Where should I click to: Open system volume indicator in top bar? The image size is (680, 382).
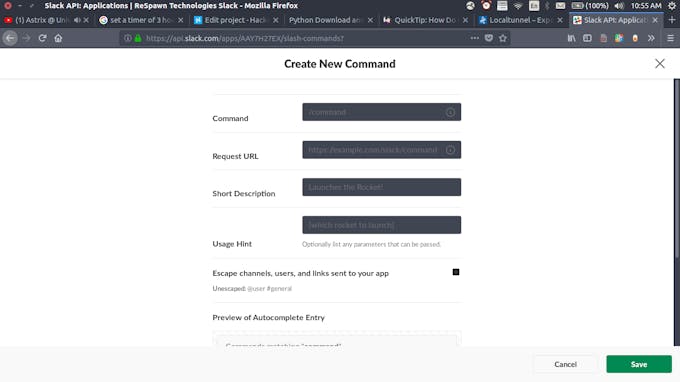[619, 6]
